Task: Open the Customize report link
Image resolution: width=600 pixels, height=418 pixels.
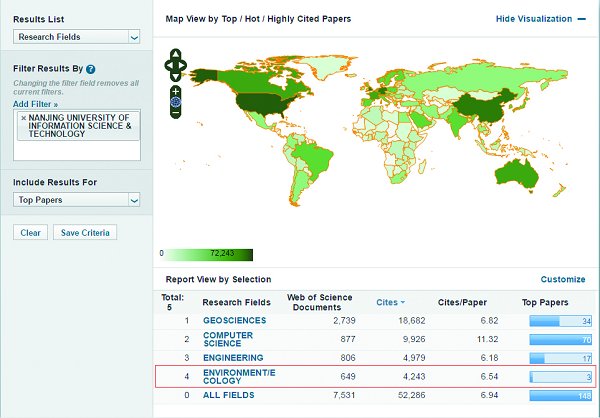Action: click(x=562, y=280)
